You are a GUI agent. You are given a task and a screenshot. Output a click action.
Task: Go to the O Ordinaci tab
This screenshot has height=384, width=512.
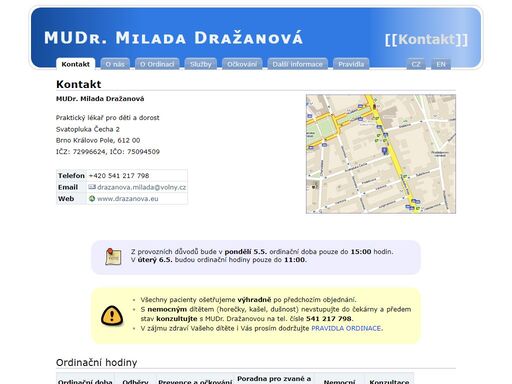coord(157,64)
